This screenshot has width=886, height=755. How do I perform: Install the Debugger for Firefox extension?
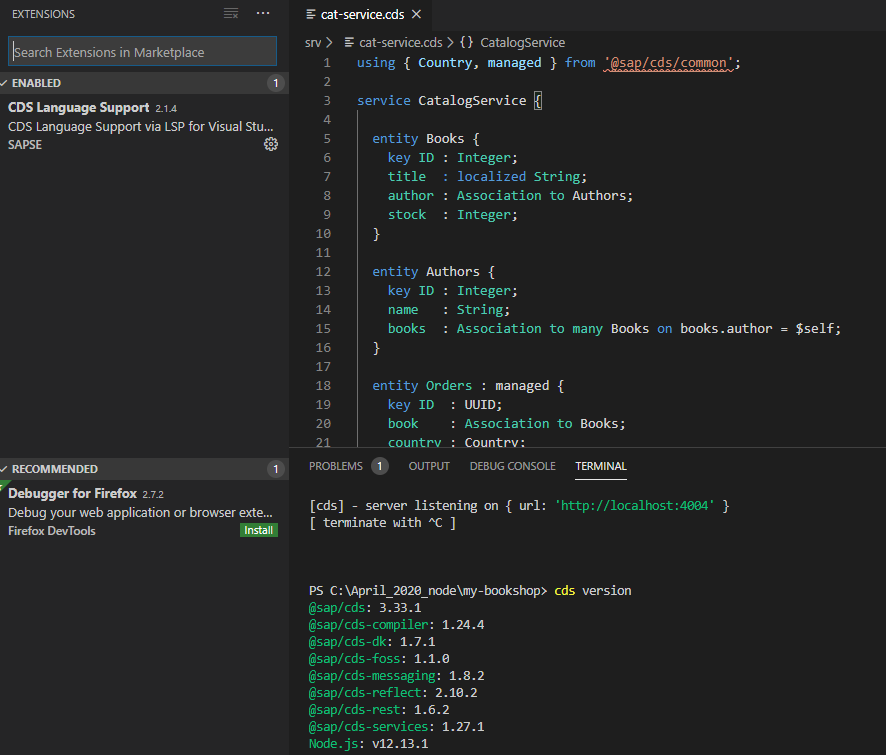(x=259, y=530)
